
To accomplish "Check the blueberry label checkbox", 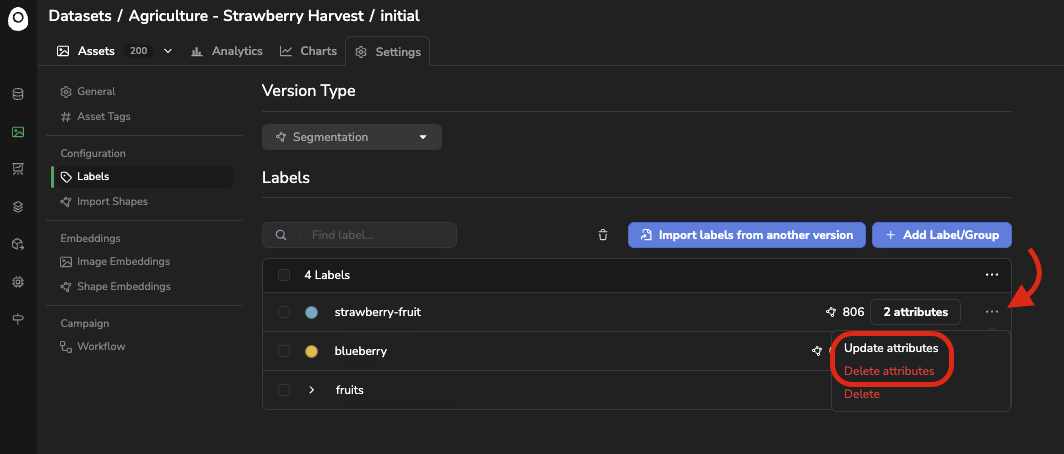I will [284, 351].
